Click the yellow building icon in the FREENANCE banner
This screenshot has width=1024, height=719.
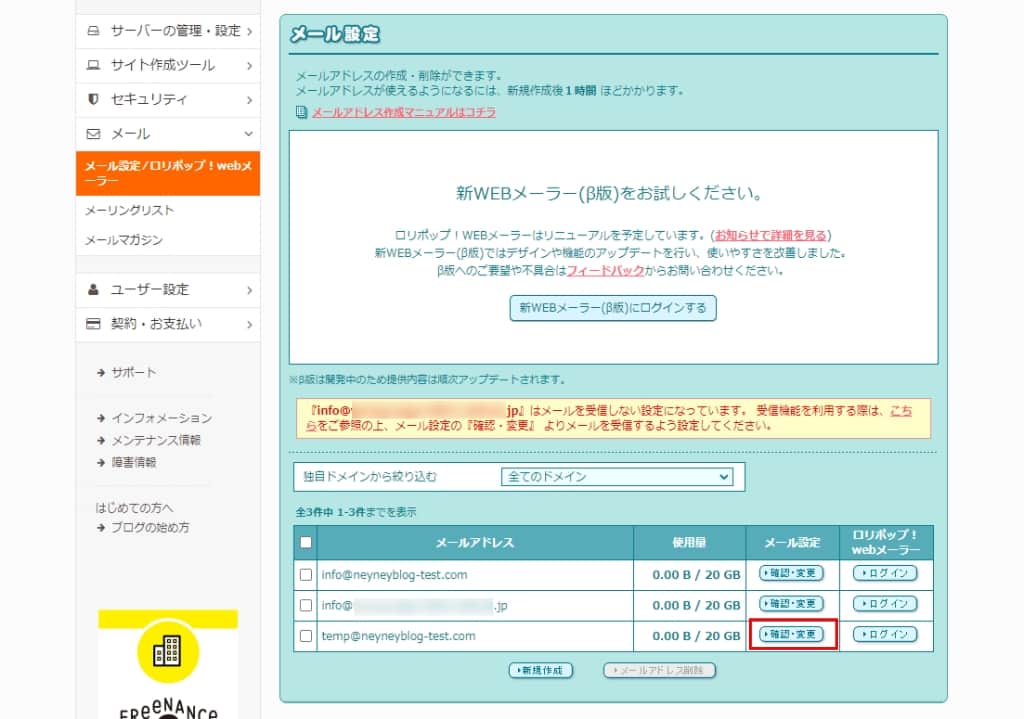[x=168, y=651]
